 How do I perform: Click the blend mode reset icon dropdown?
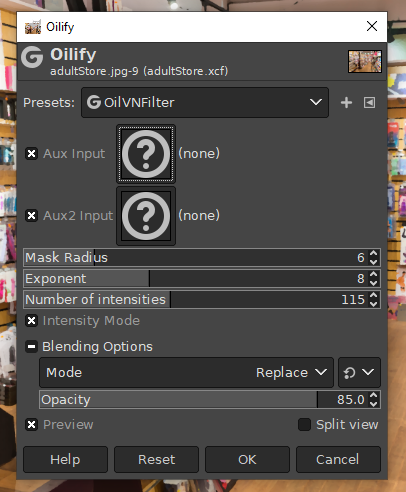pyautogui.click(x=359, y=372)
